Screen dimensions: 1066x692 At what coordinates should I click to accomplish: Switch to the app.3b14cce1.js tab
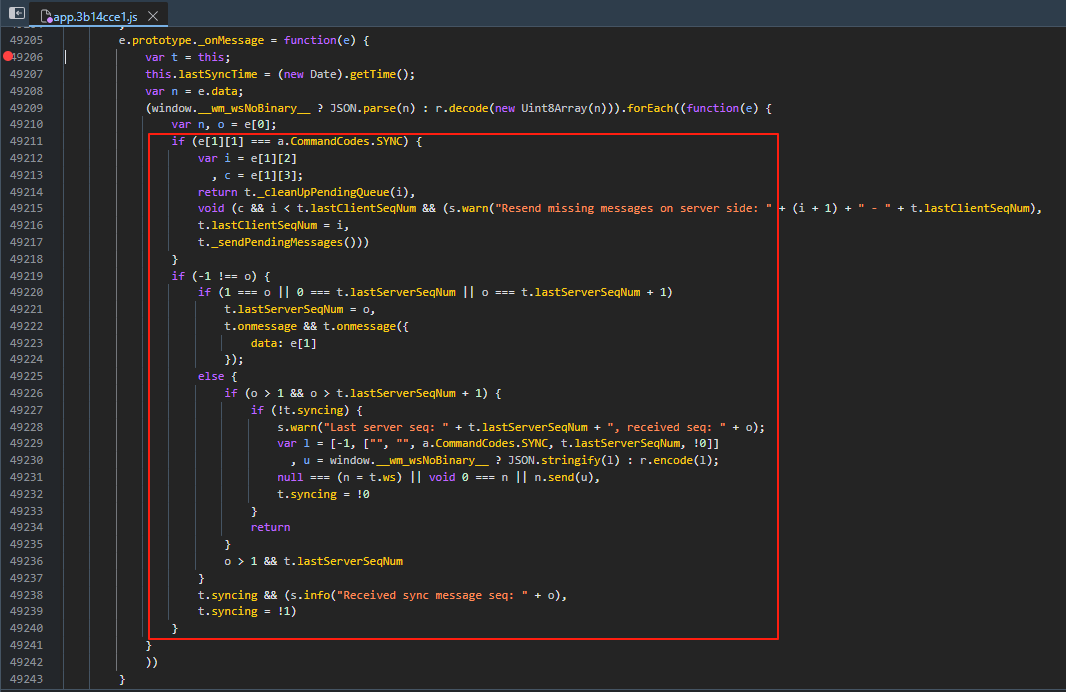tap(97, 15)
